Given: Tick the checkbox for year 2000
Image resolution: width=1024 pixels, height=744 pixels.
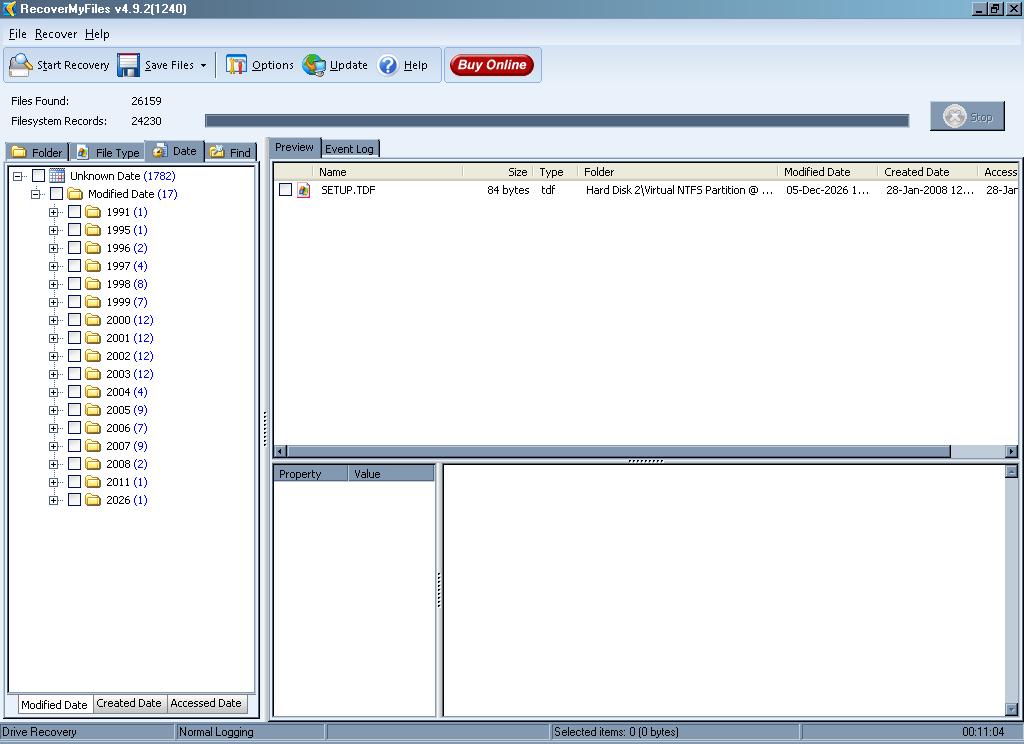Looking at the screenshot, I should pos(74,320).
